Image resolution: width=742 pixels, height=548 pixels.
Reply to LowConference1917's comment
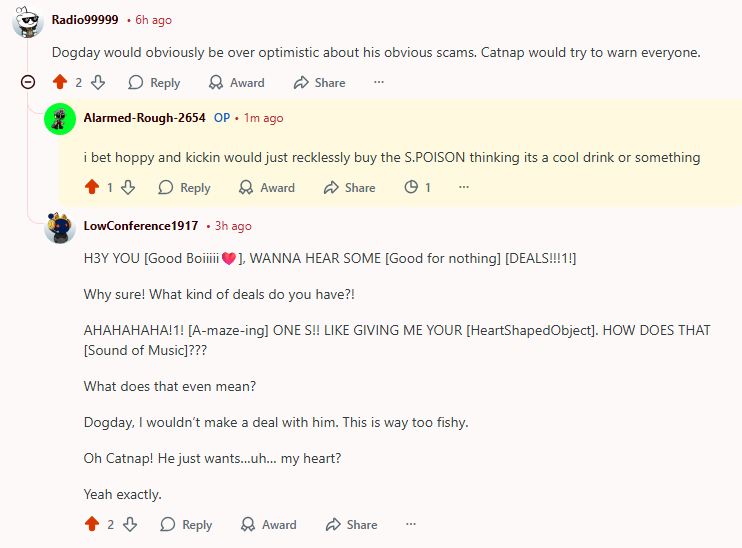pyautogui.click(x=186, y=524)
